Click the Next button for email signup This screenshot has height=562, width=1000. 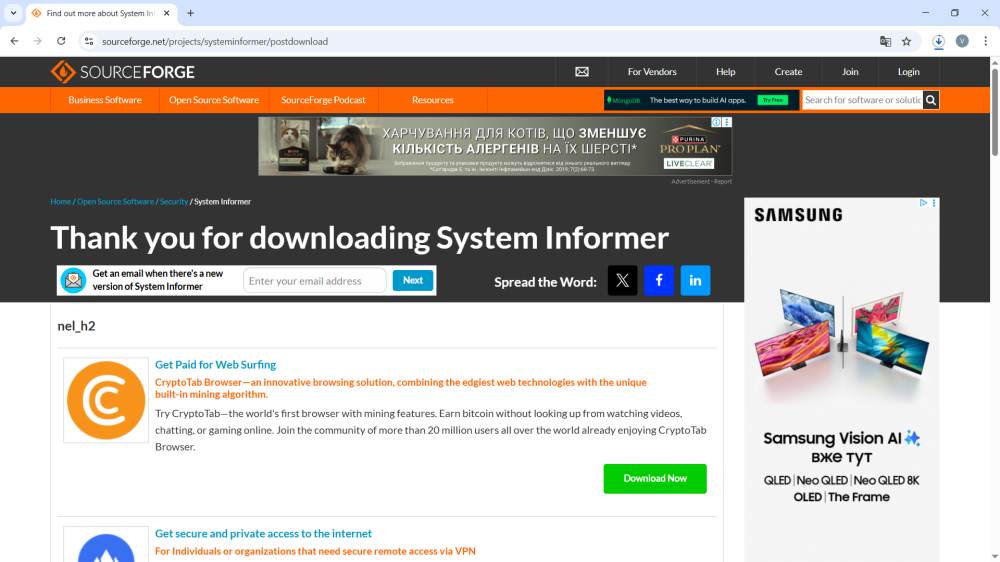click(413, 281)
